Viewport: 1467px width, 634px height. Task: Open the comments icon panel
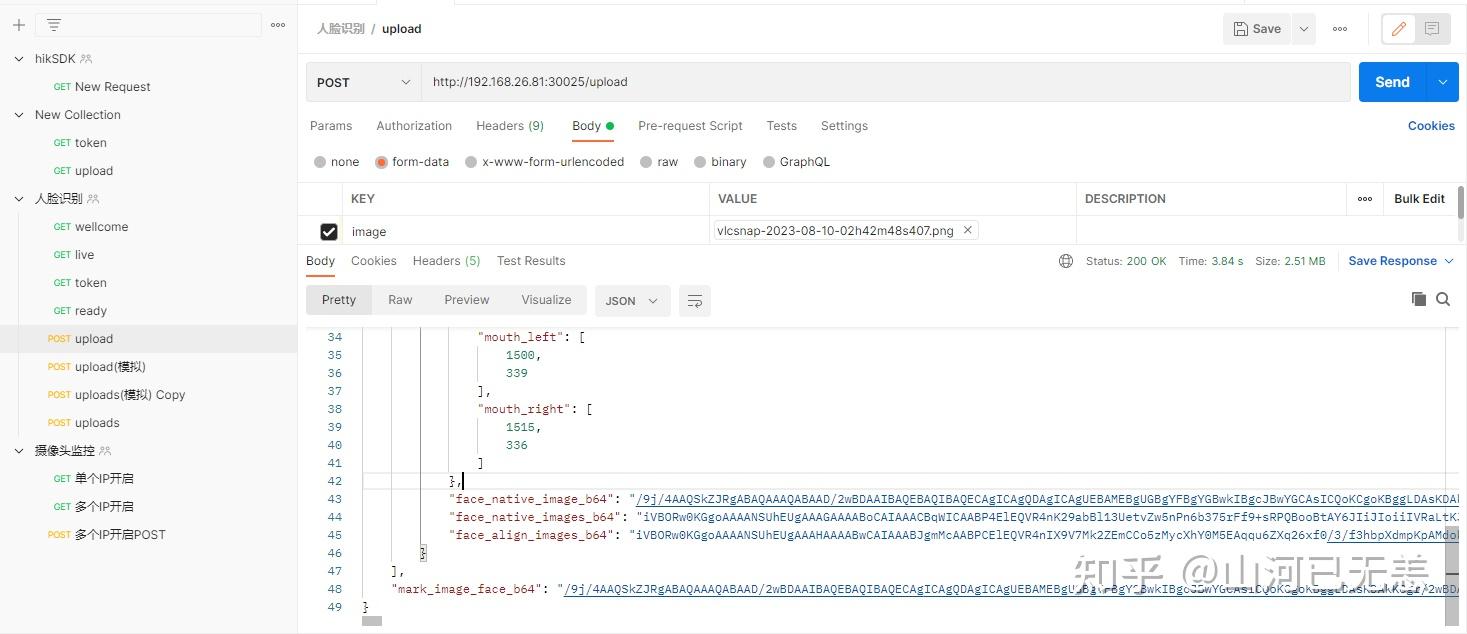1432,29
